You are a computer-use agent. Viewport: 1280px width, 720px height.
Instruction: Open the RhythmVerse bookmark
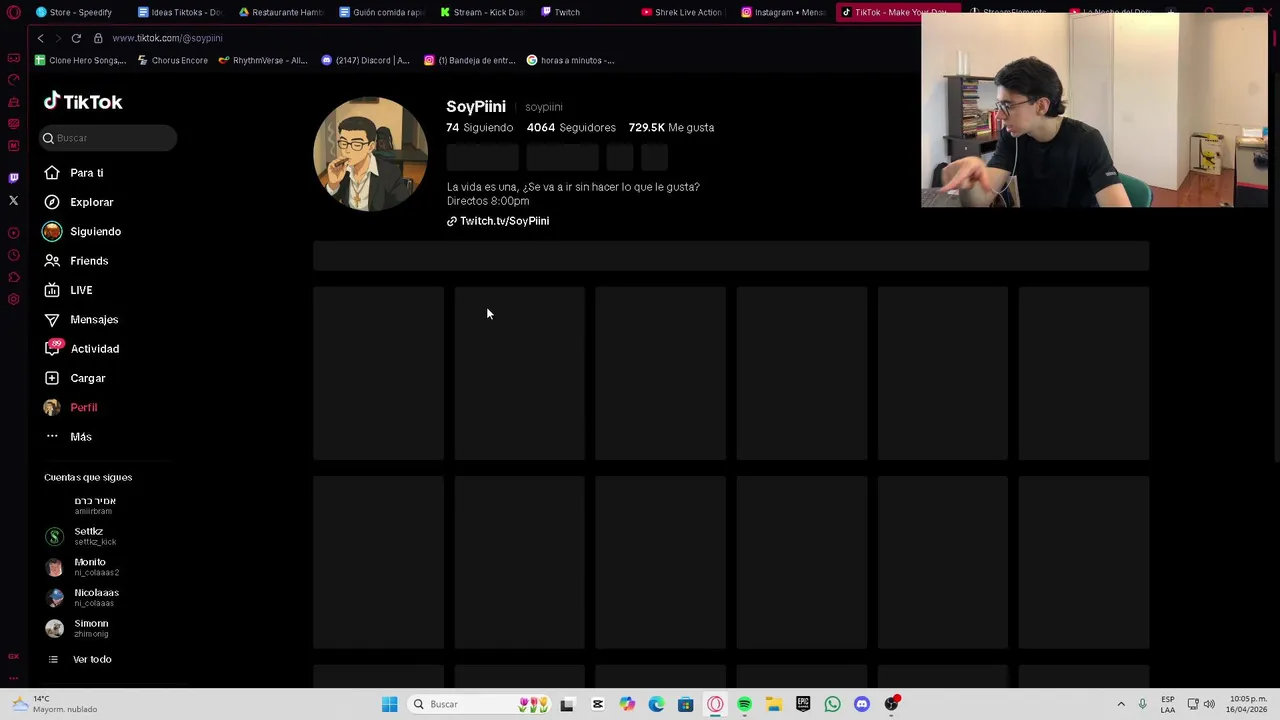point(263,60)
